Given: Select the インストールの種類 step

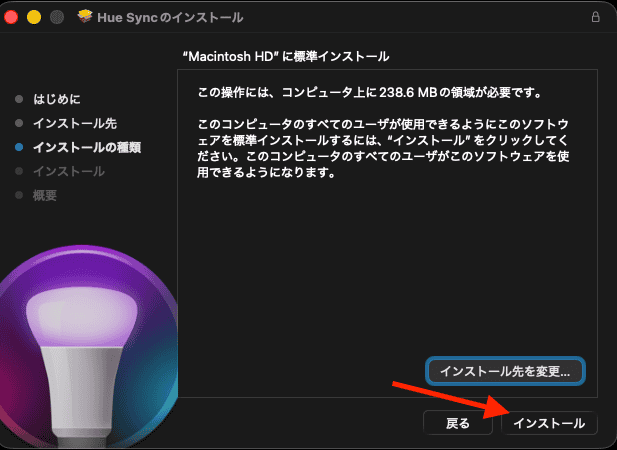Looking at the screenshot, I should pos(87,148).
